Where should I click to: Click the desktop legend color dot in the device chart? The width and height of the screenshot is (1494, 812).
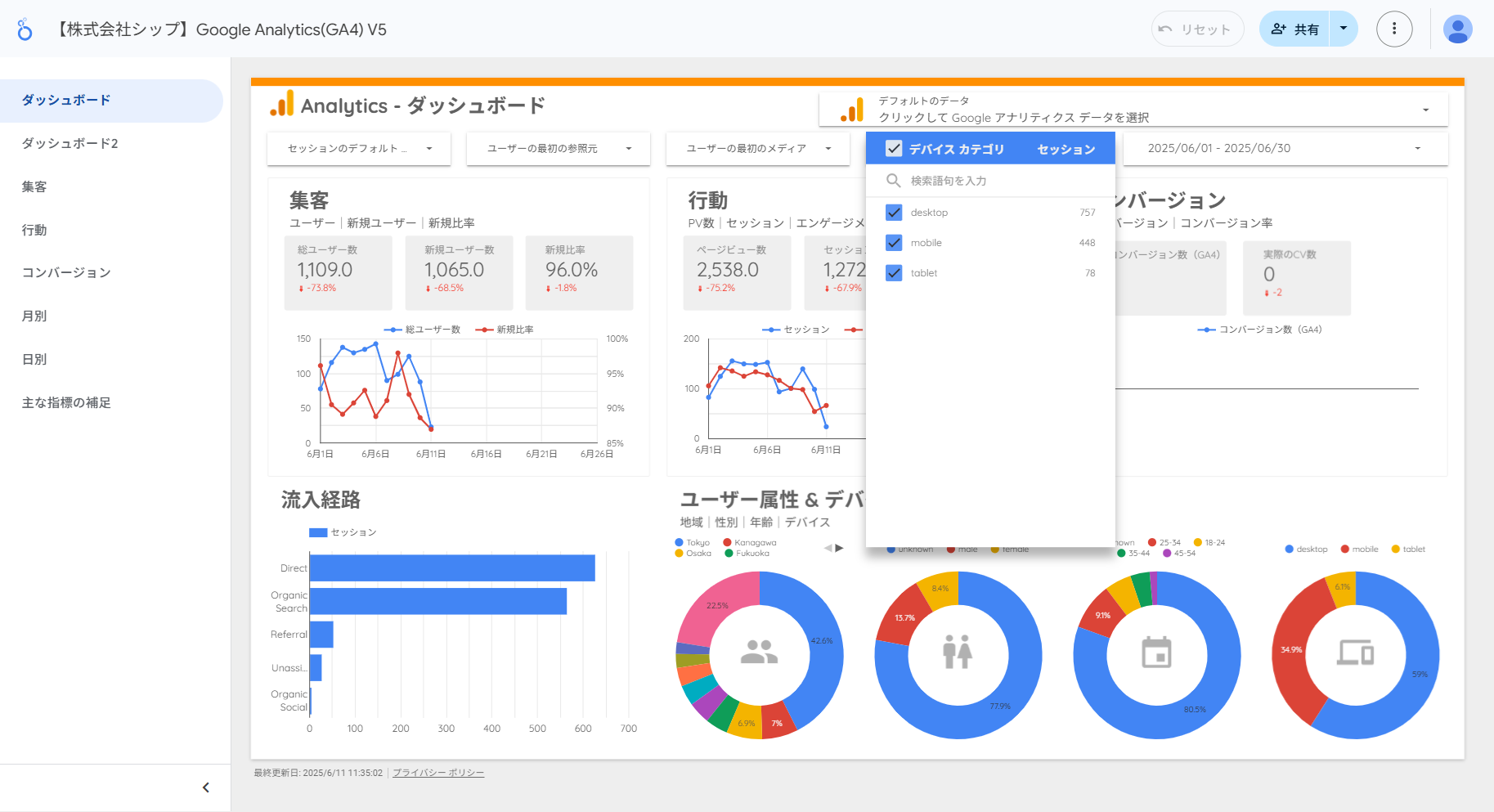pyautogui.click(x=1290, y=549)
